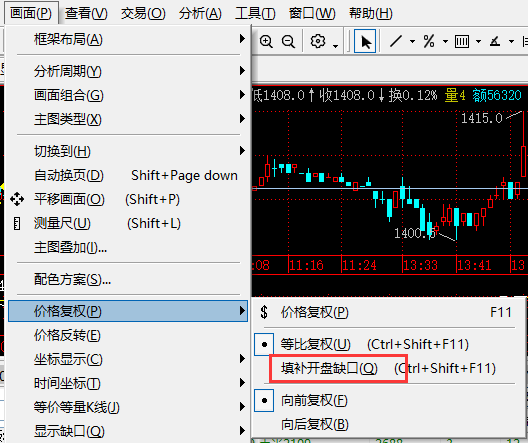This screenshot has width=528, height=443.
Task: Open the 交易(O) menu
Action: pos(143,13)
